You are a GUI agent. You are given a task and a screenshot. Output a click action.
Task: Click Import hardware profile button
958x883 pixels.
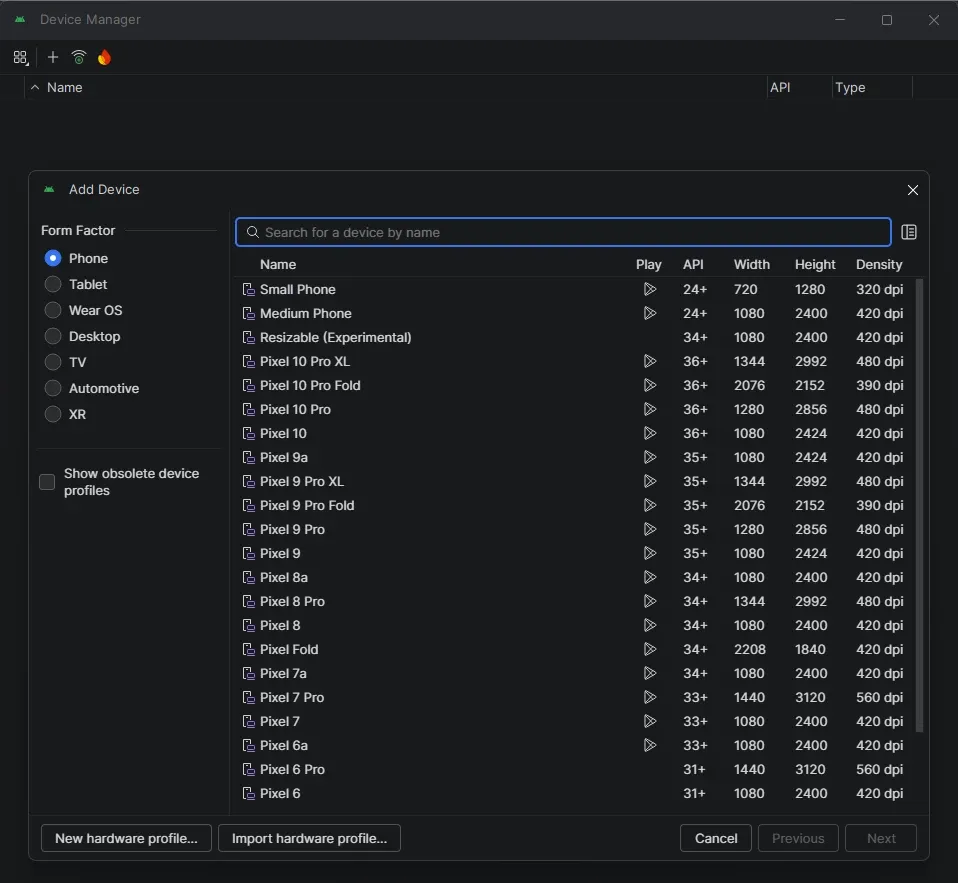pyautogui.click(x=309, y=838)
